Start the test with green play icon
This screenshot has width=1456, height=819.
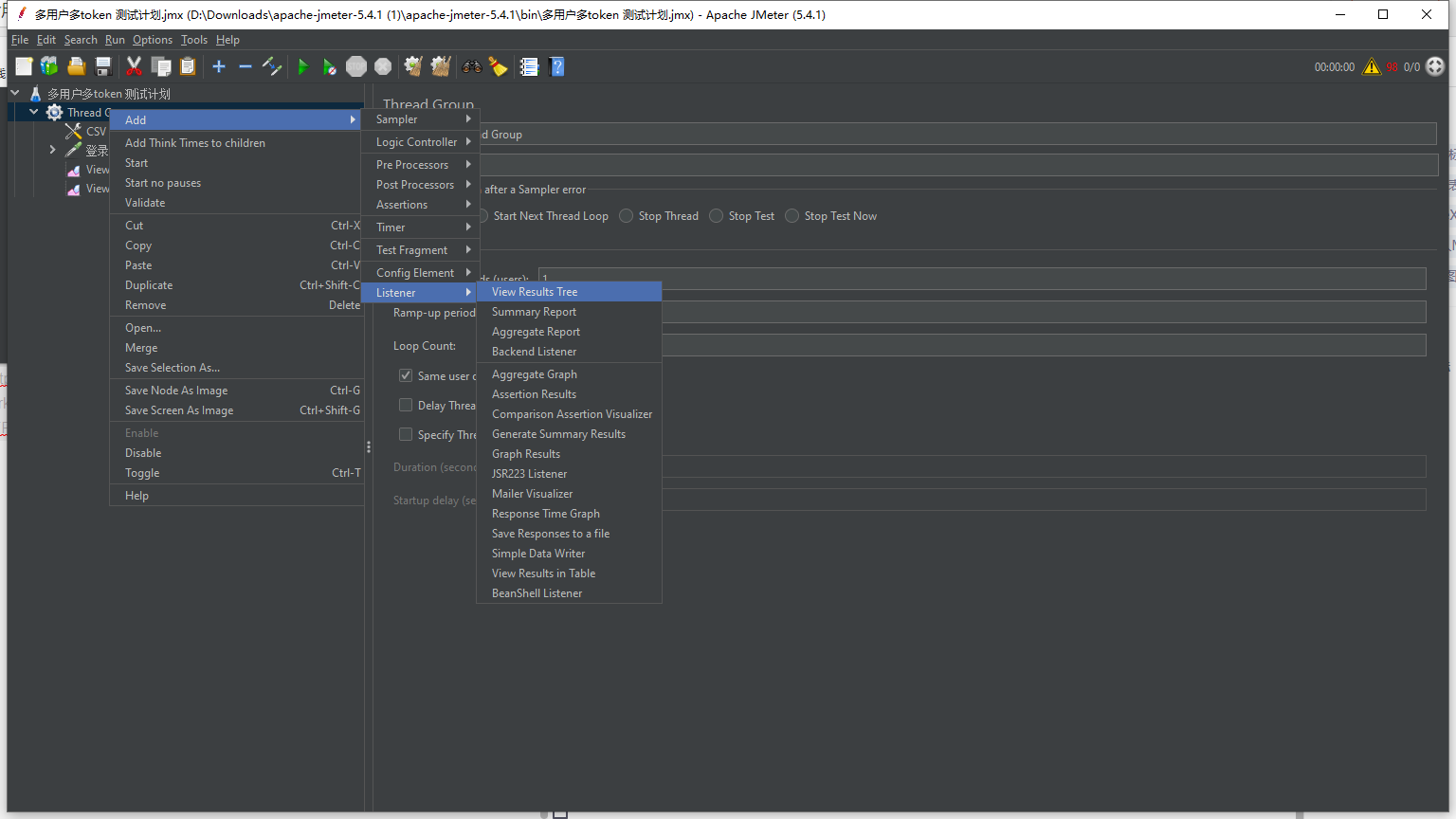pyautogui.click(x=302, y=66)
